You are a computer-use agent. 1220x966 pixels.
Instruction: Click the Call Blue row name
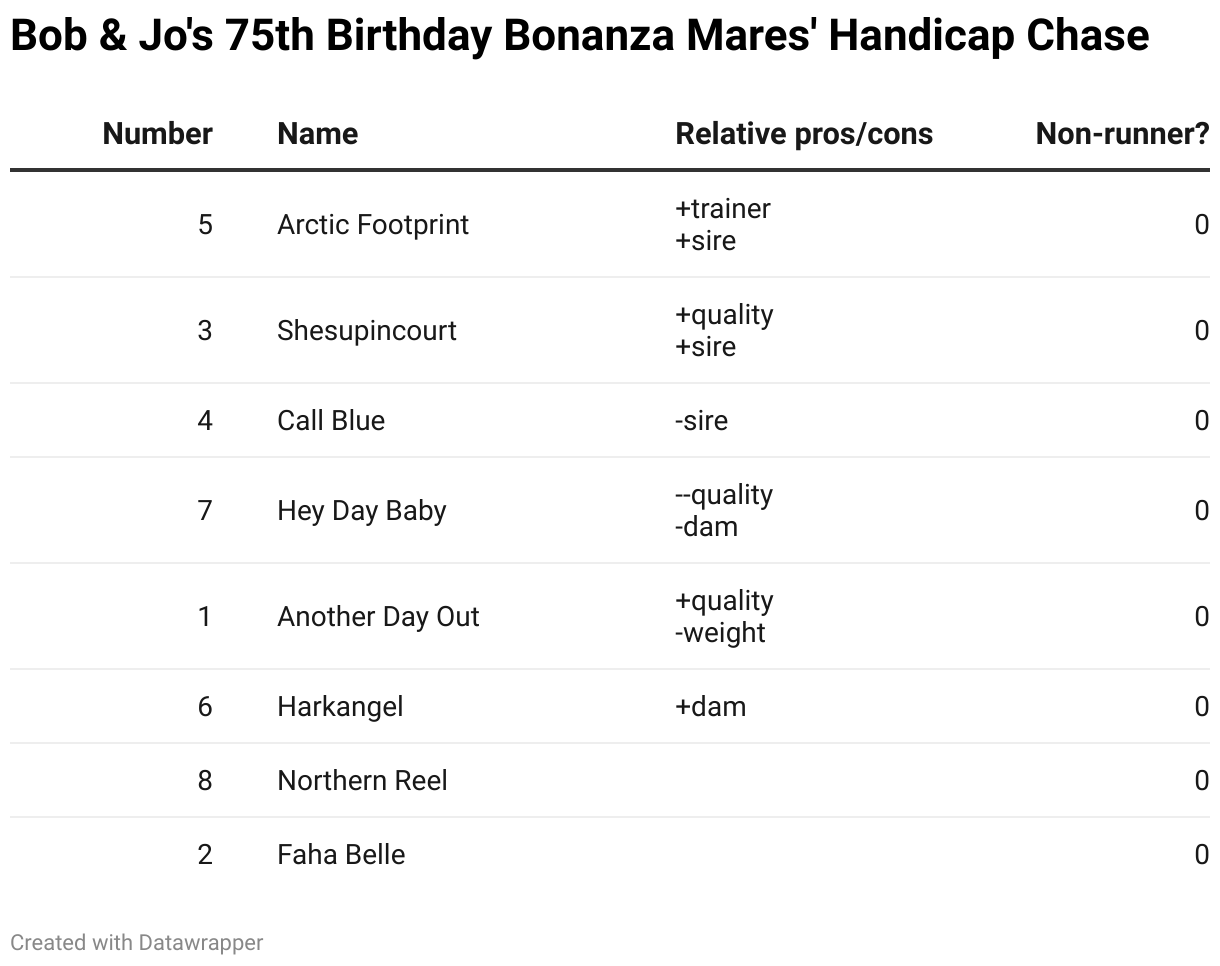pyautogui.click(x=331, y=420)
